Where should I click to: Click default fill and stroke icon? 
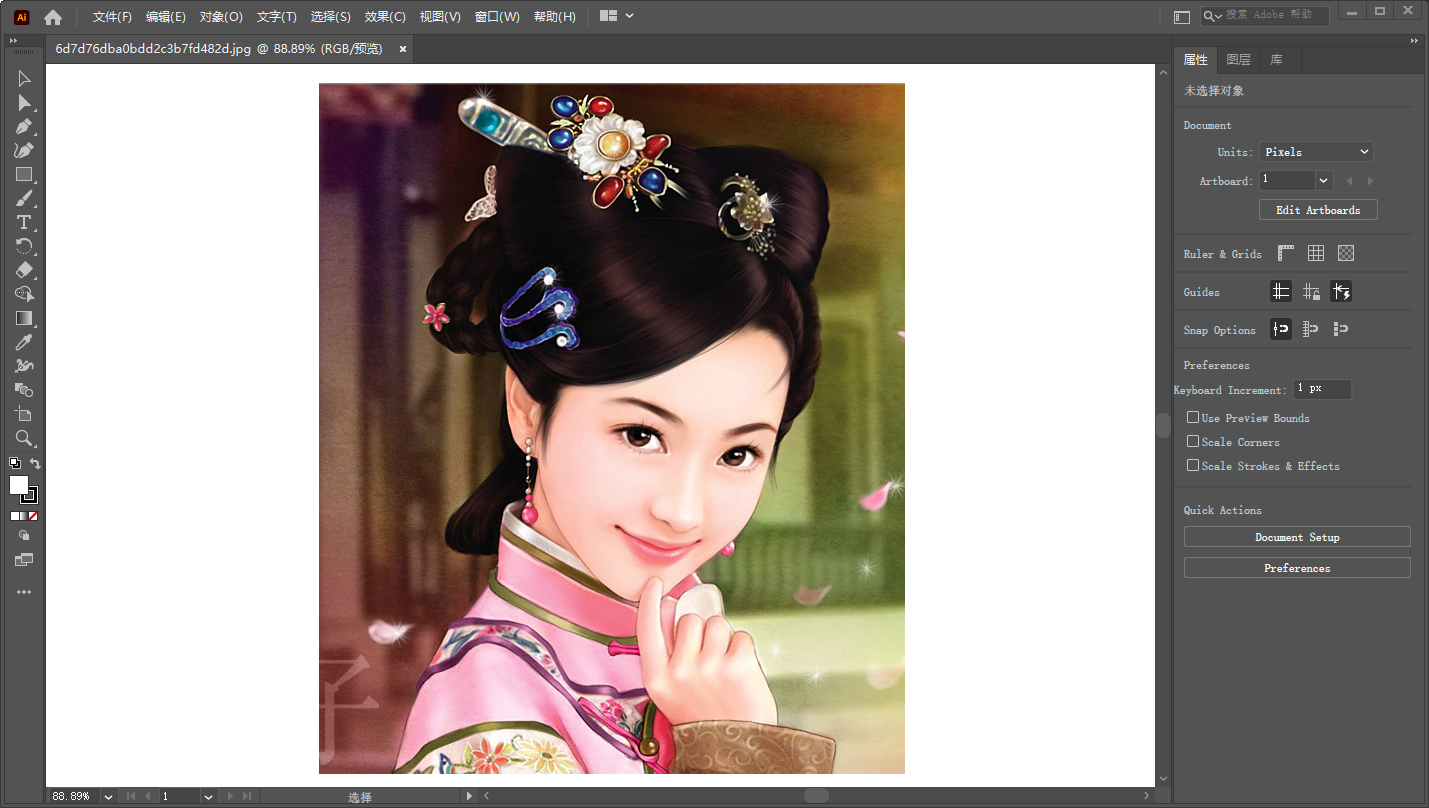(15, 463)
